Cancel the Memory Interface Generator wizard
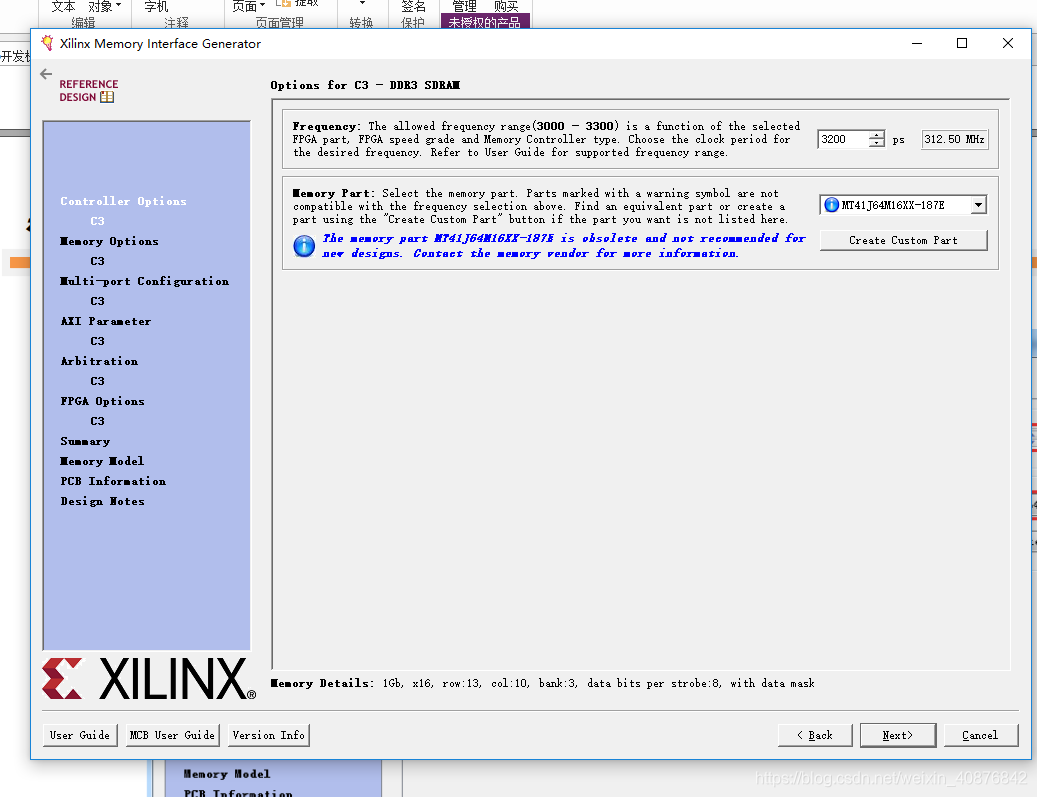 click(x=981, y=735)
